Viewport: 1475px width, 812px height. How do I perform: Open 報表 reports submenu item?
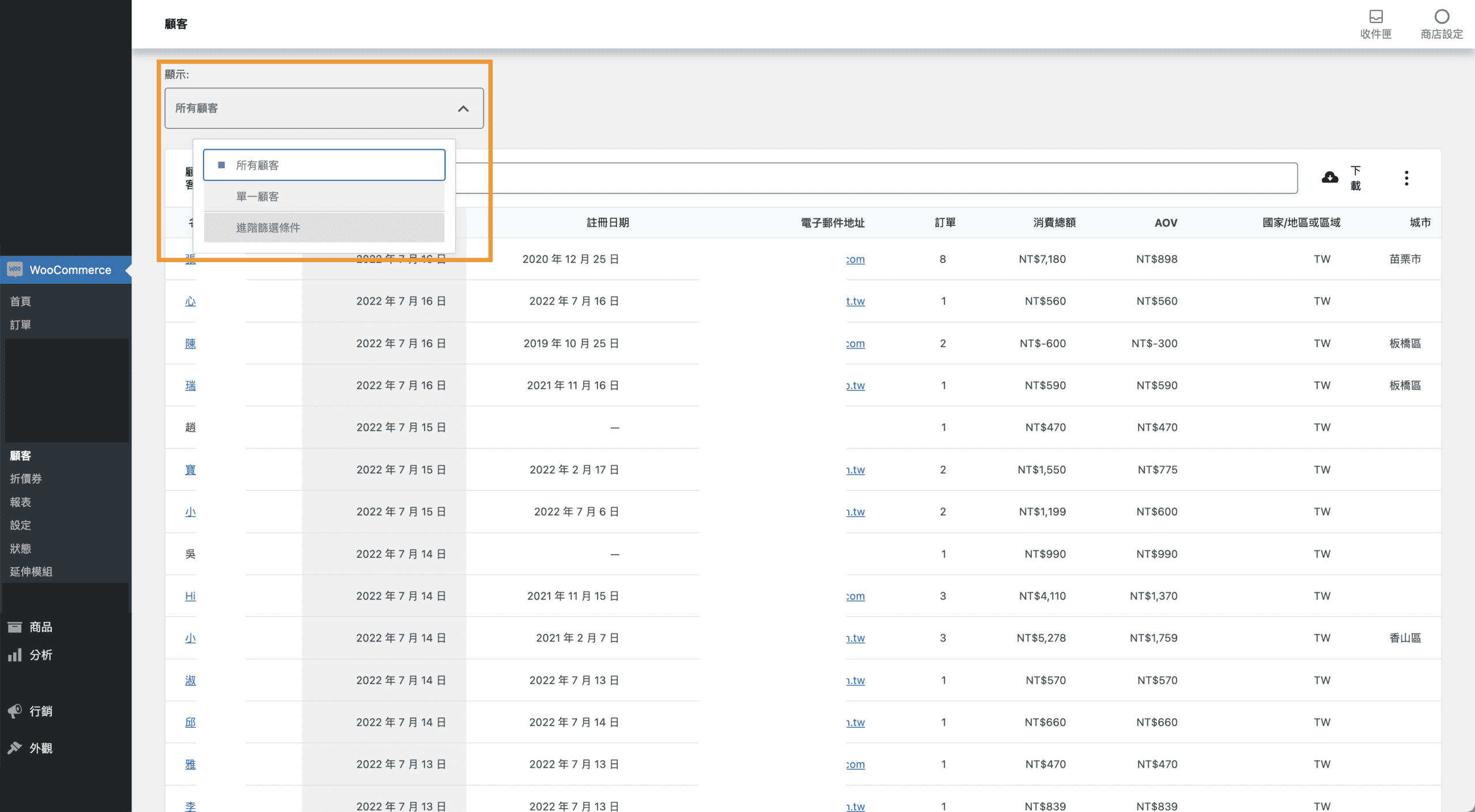tap(21, 502)
